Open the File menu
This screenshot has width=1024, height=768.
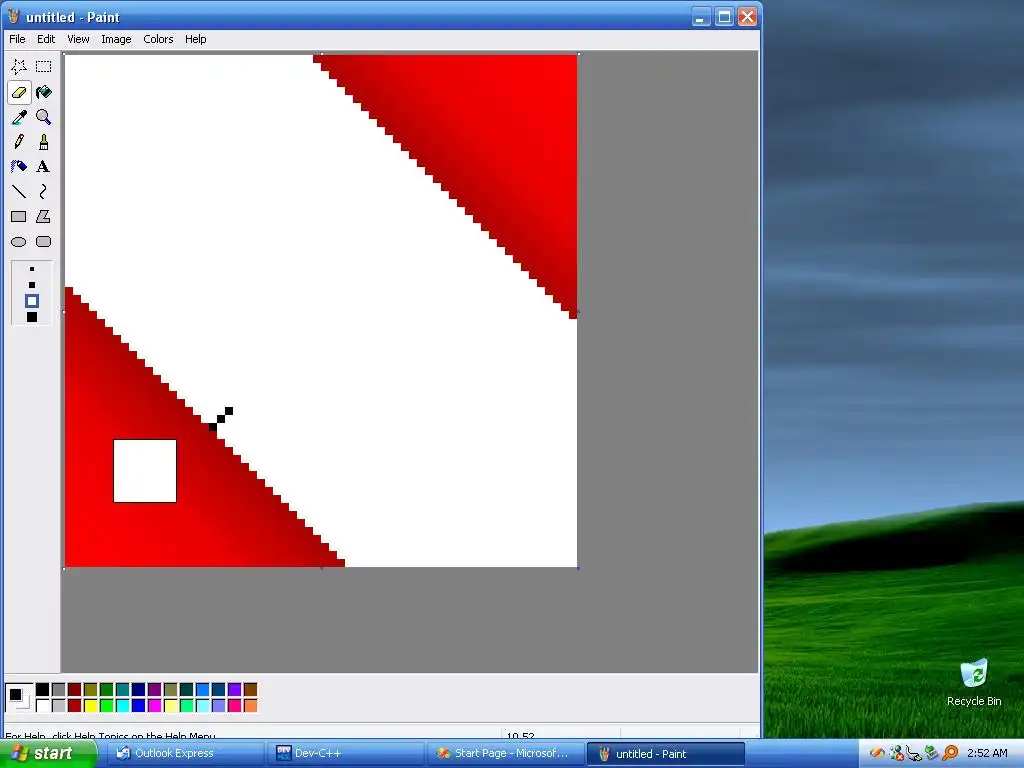coord(17,39)
